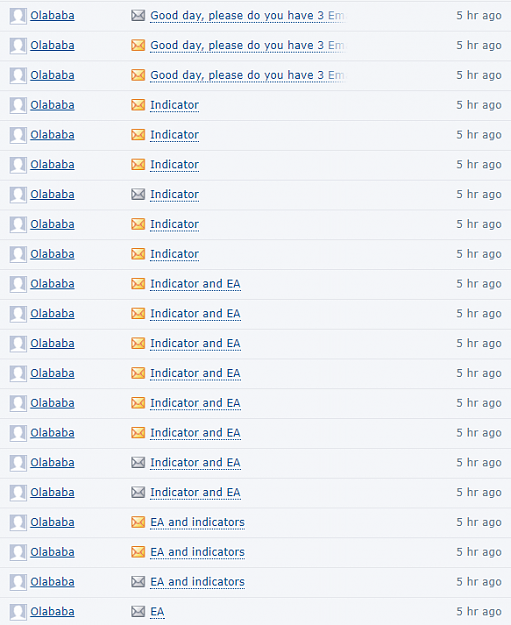Image resolution: width=511 pixels, height=625 pixels.
Task: Open the Indicator message marked with gray envelope
Action: [x=174, y=195]
